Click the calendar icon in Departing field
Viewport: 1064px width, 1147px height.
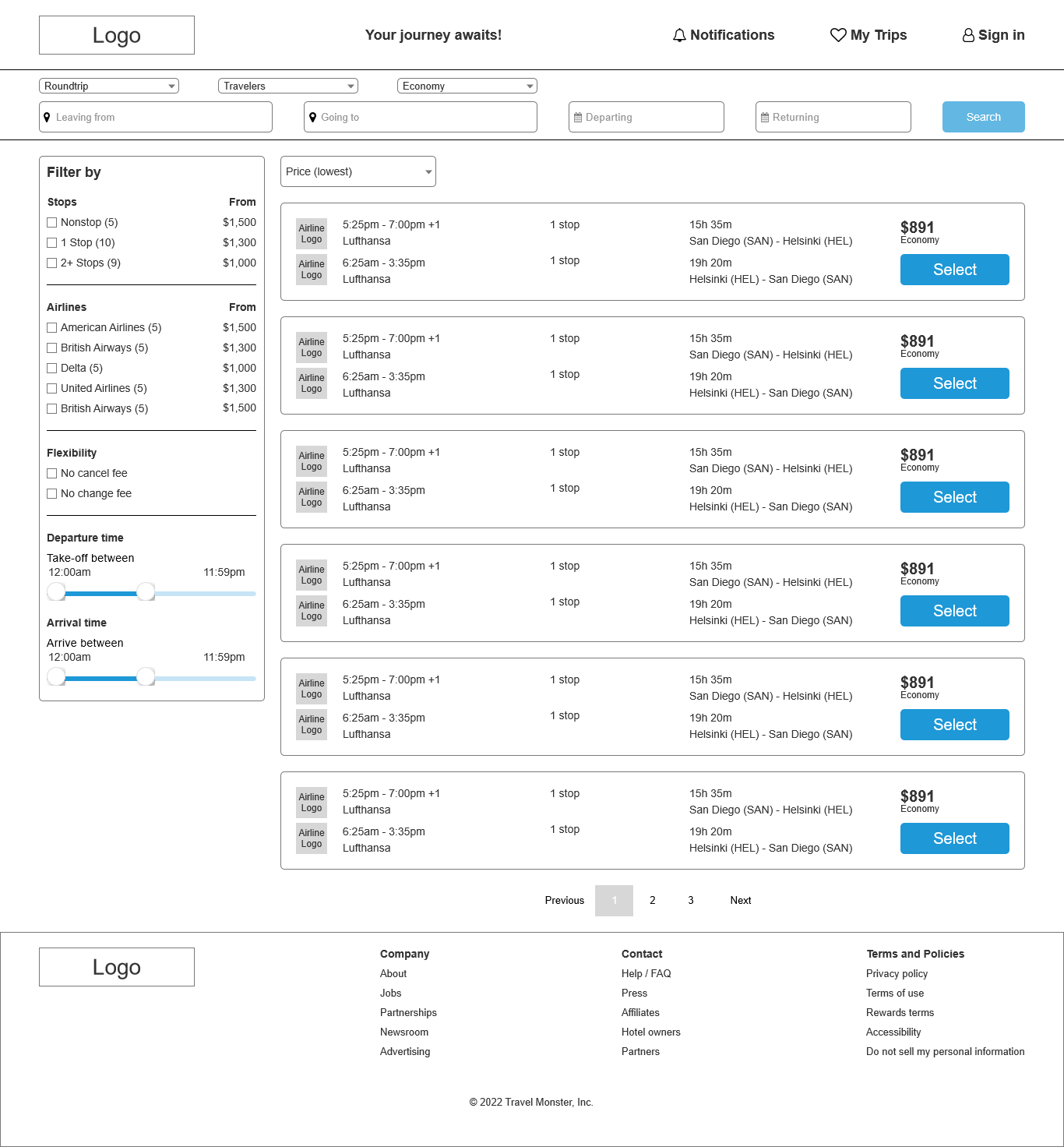578,117
